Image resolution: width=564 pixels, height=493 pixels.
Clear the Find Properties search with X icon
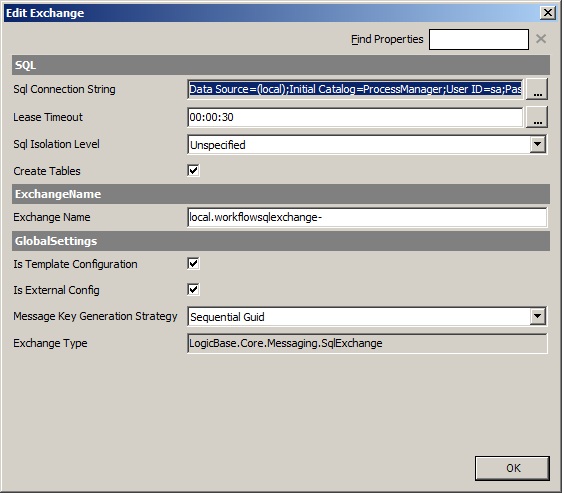click(x=541, y=39)
